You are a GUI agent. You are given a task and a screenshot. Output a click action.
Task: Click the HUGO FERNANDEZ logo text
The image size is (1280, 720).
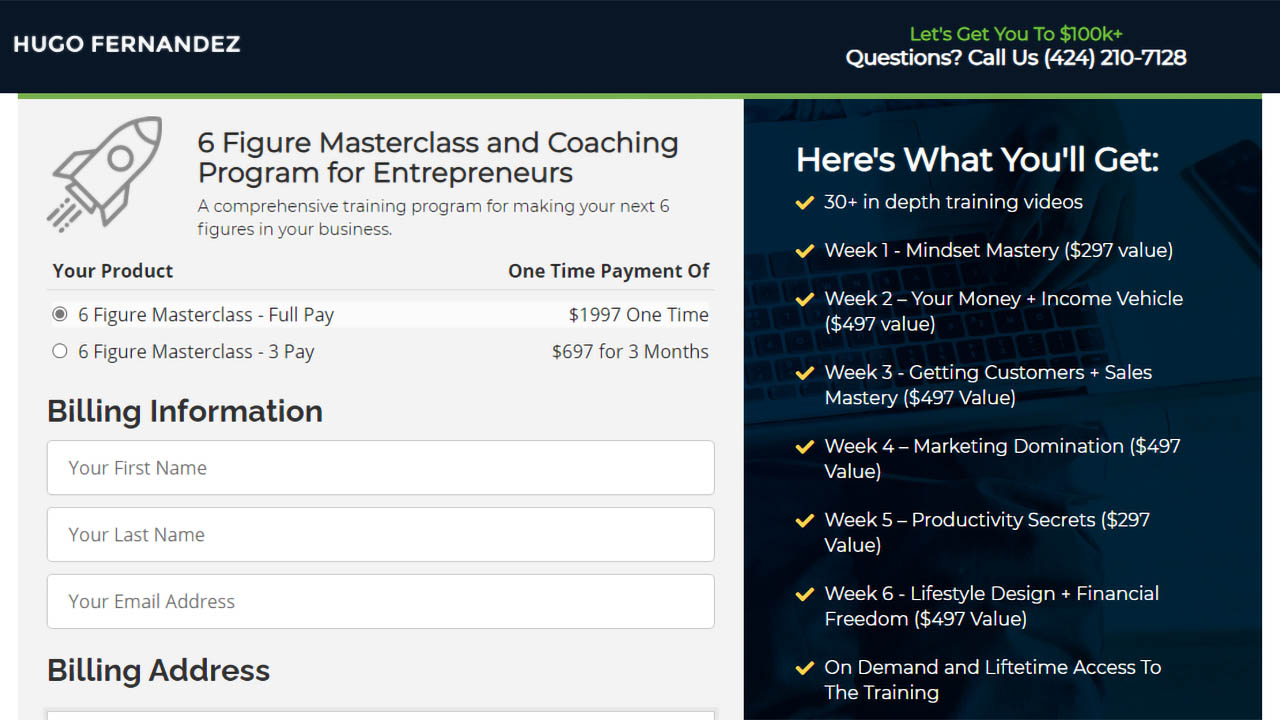coord(126,44)
